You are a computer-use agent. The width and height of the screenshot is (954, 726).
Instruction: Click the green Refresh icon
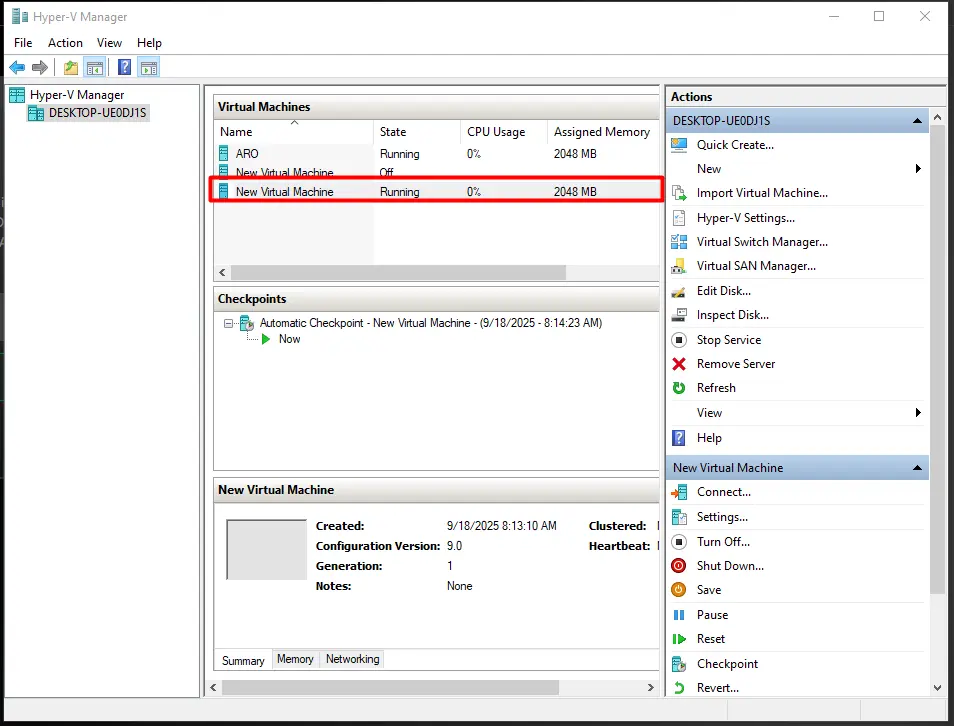point(679,388)
